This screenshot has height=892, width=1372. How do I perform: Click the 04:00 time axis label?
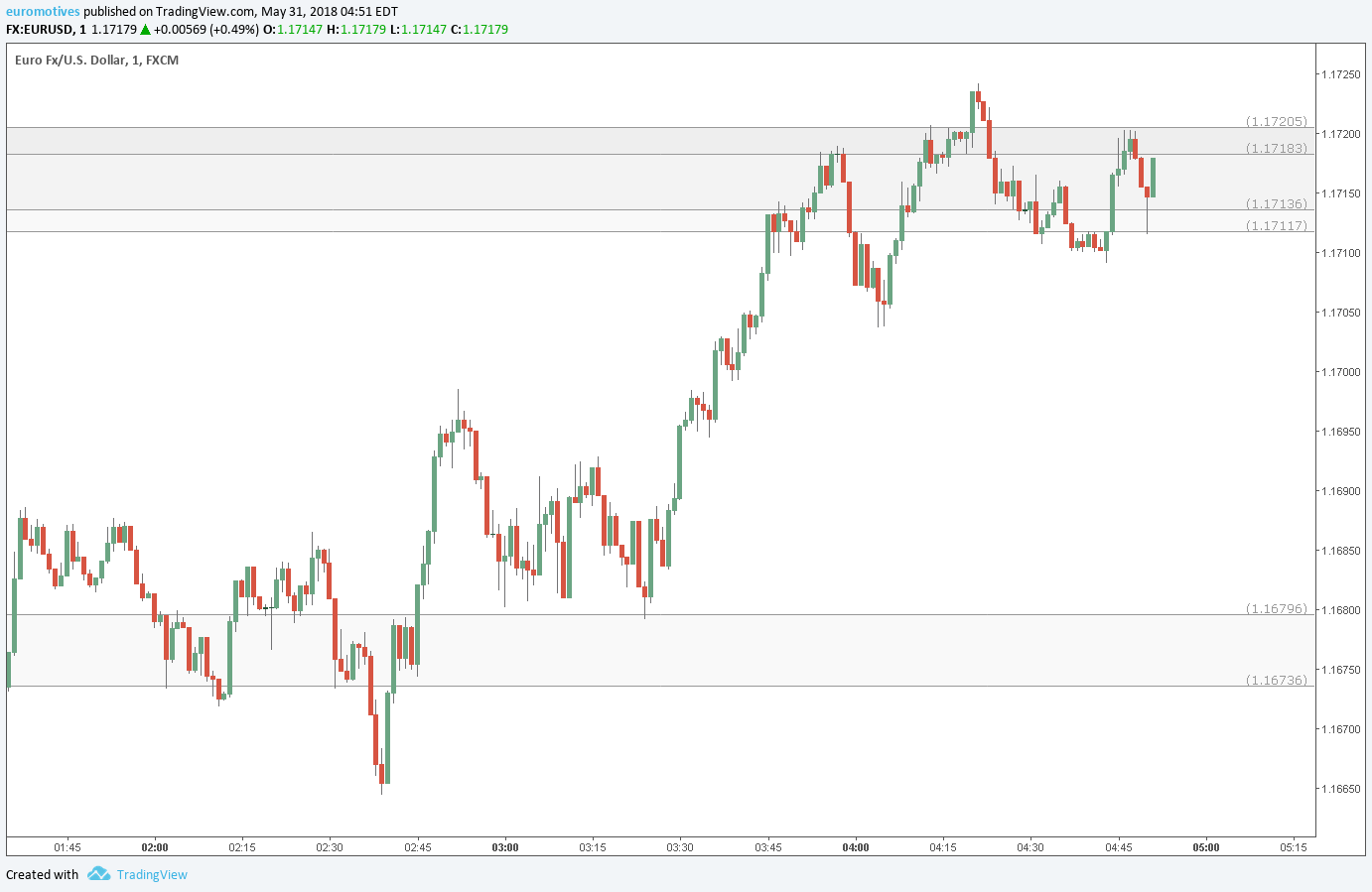(856, 847)
